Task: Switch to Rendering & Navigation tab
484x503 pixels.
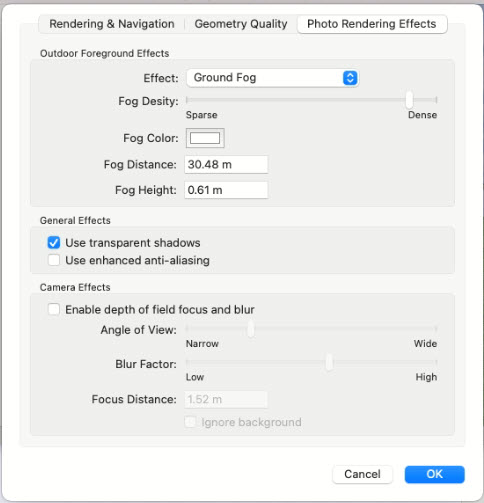Action: tap(112, 24)
